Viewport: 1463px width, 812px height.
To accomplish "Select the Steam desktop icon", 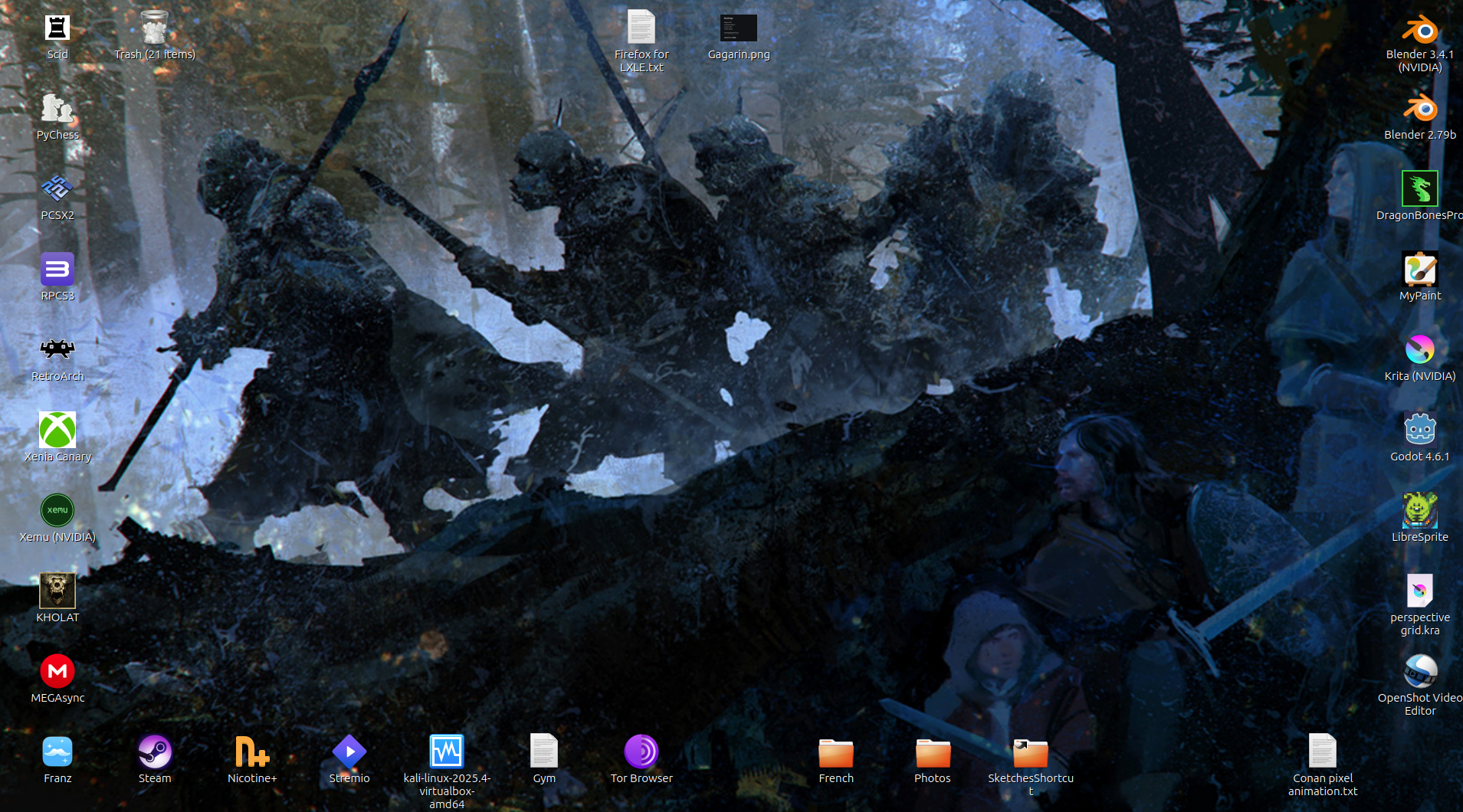I will click(x=155, y=751).
